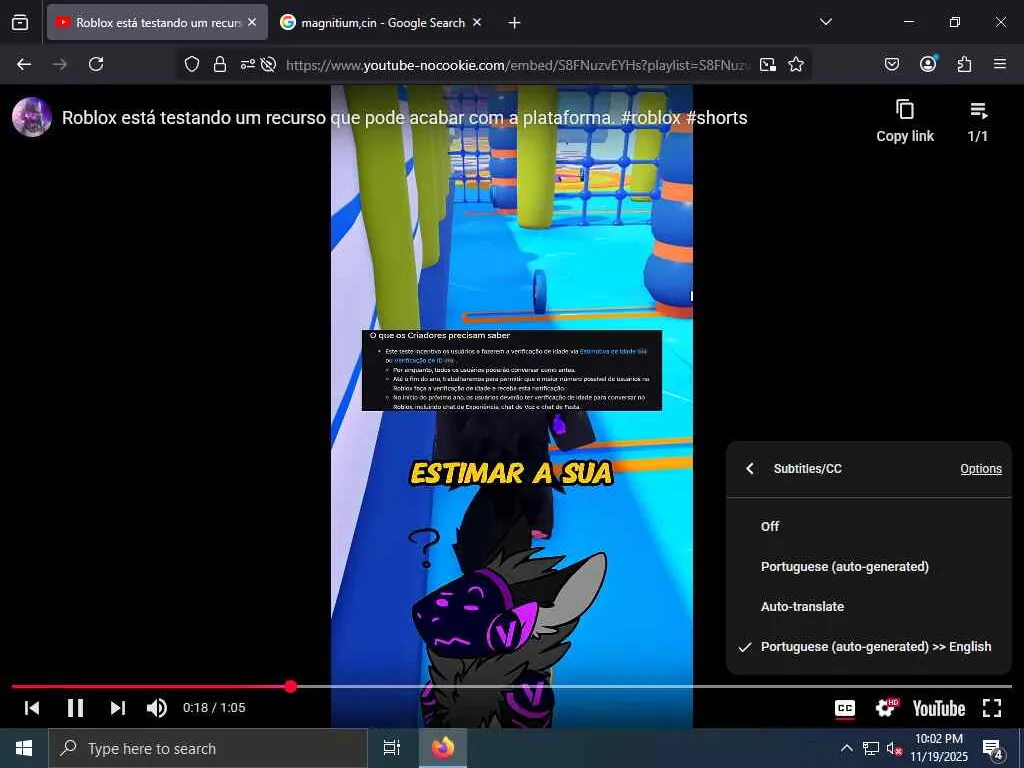Open the tracking protection shield icon

[191, 64]
